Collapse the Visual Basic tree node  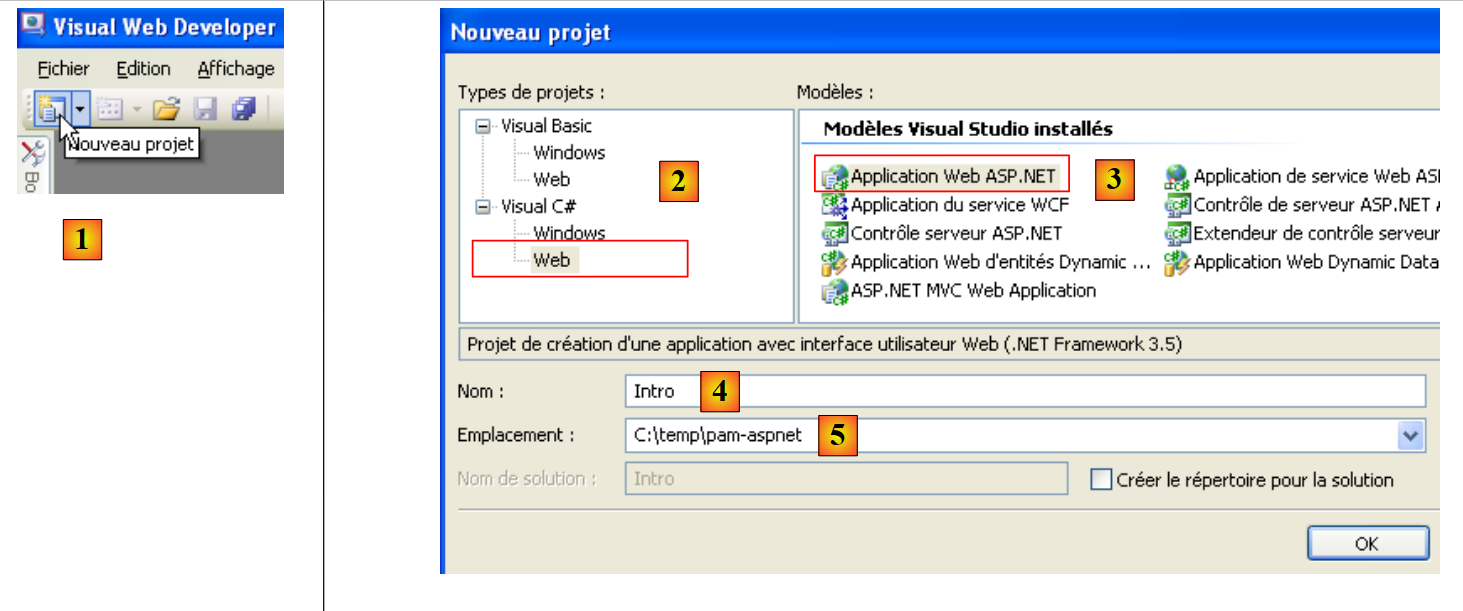[x=485, y=127]
